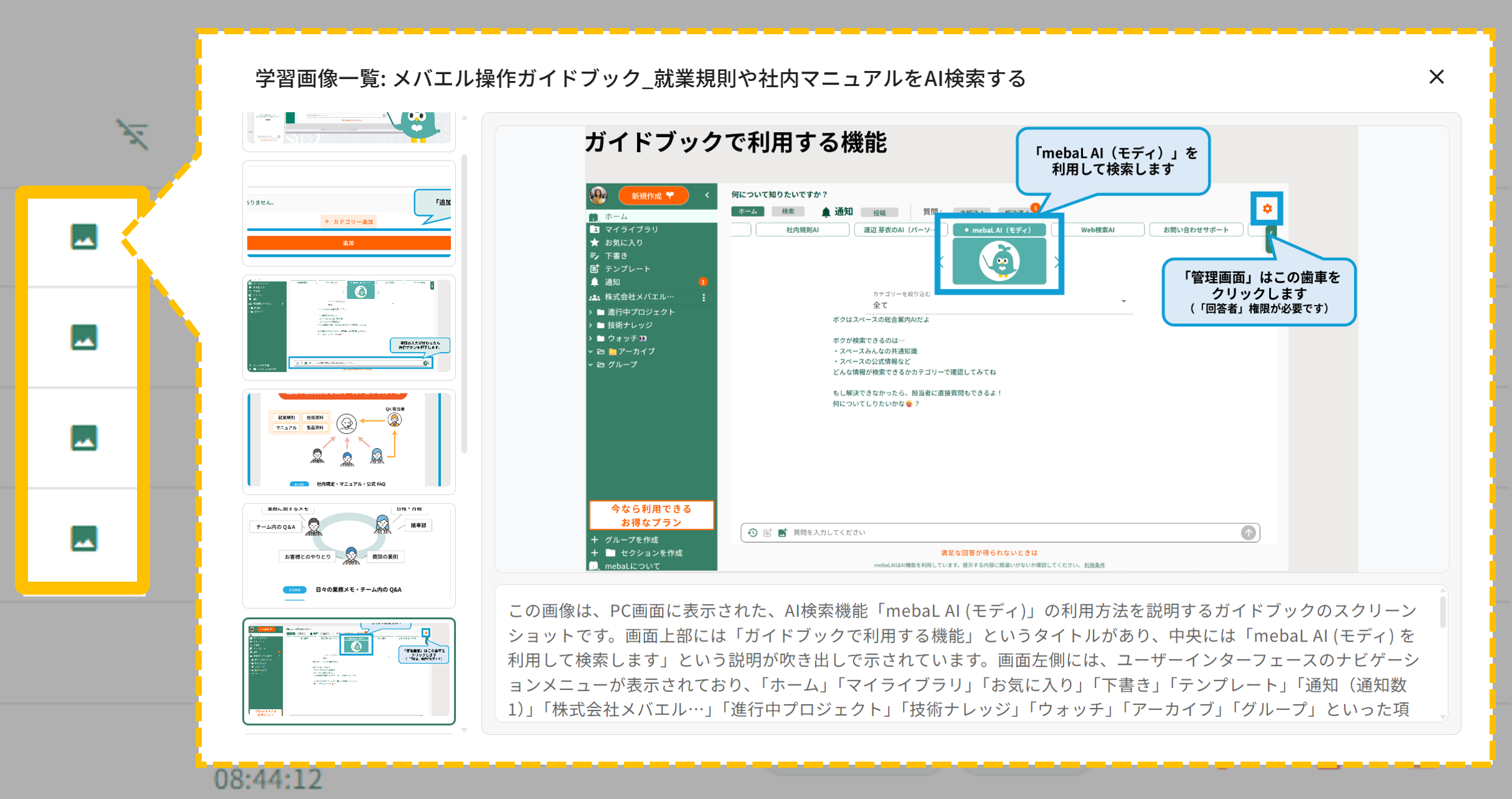Screen dimensions: 1512x799
Task: Select the 日々の業務メモ・チーム内のQ&A thumbnail
Action: [349, 556]
